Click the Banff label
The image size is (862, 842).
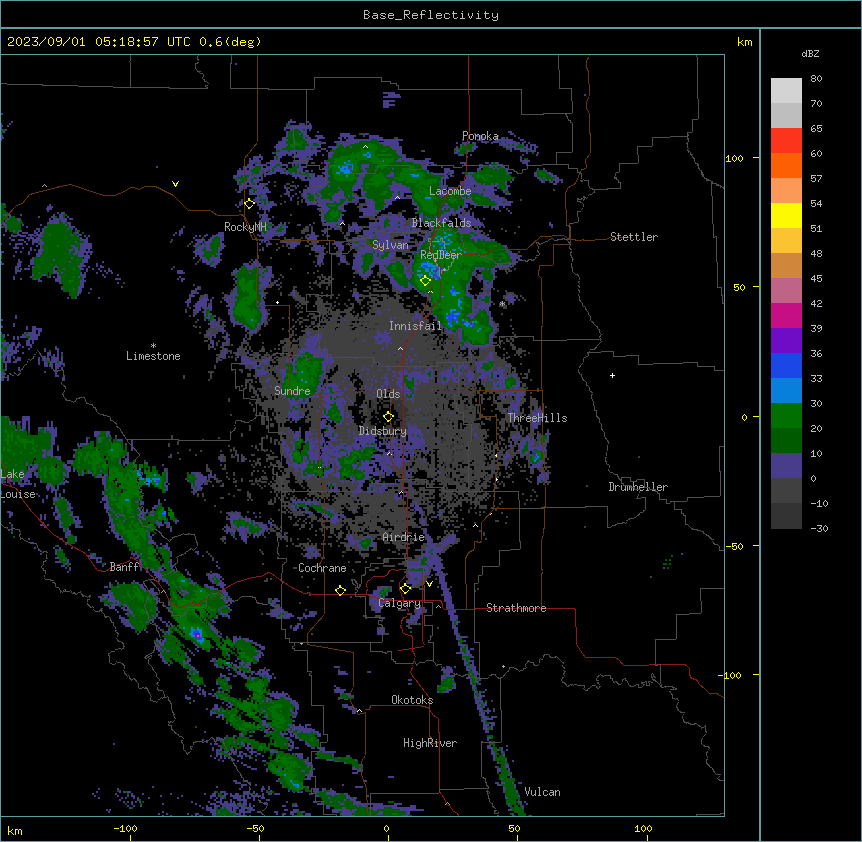[124, 567]
